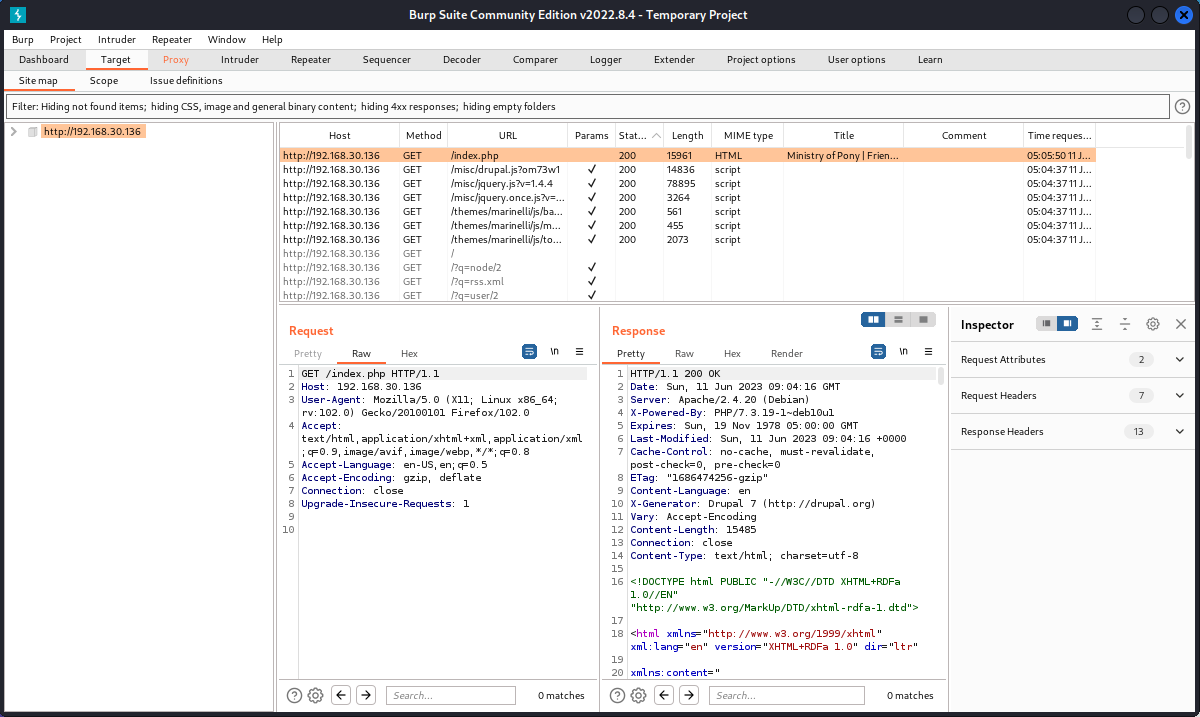1200x717 pixels.
Task: Open the Burp menu
Action: [23, 39]
